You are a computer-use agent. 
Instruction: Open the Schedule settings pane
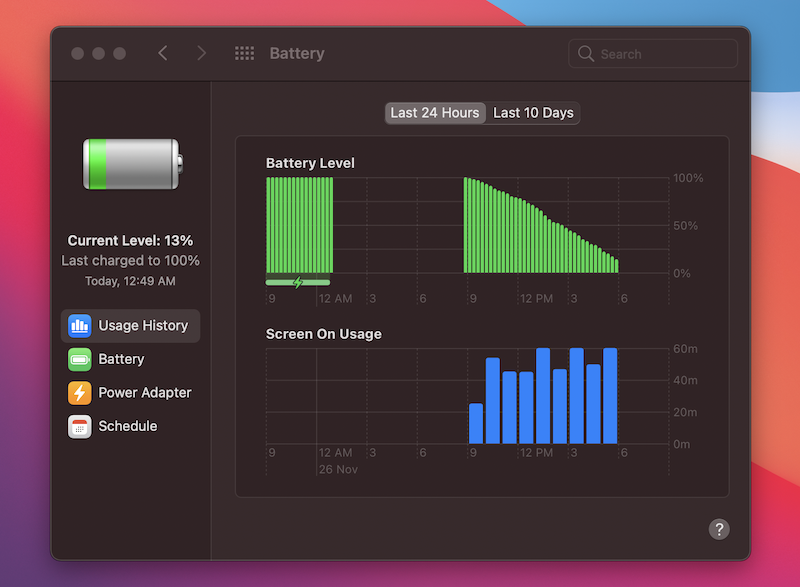coord(128,426)
